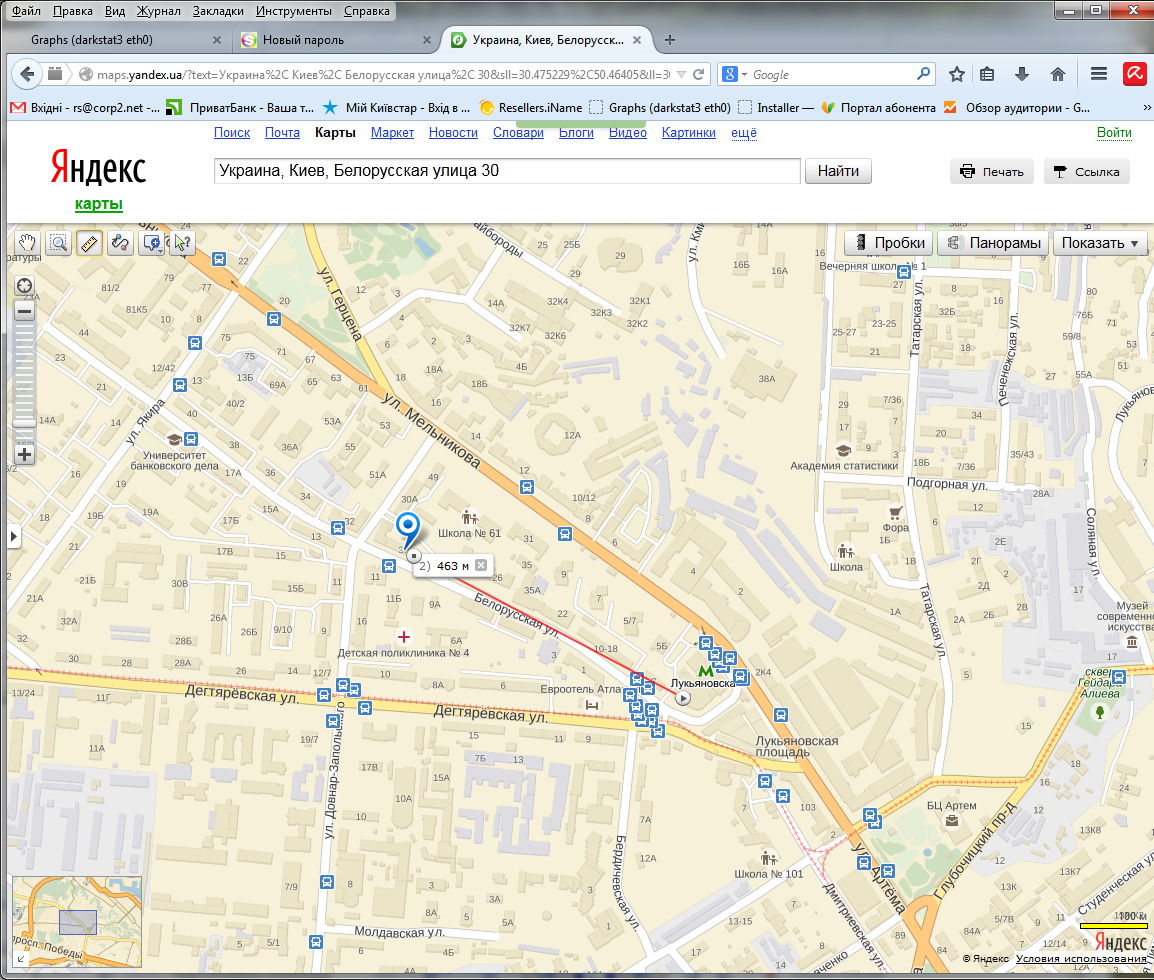Open the Картинки link

(688, 132)
